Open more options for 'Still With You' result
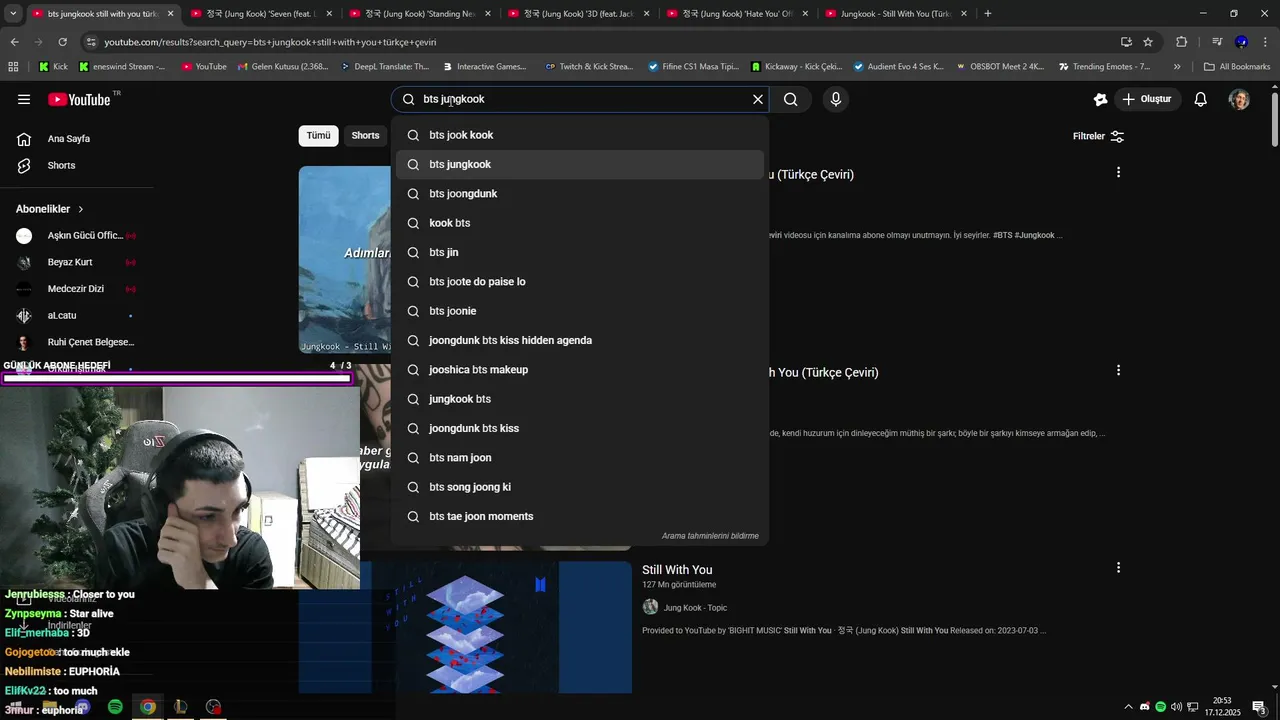The width and height of the screenshot is (1280, 720). click(x=1118, y=567)
